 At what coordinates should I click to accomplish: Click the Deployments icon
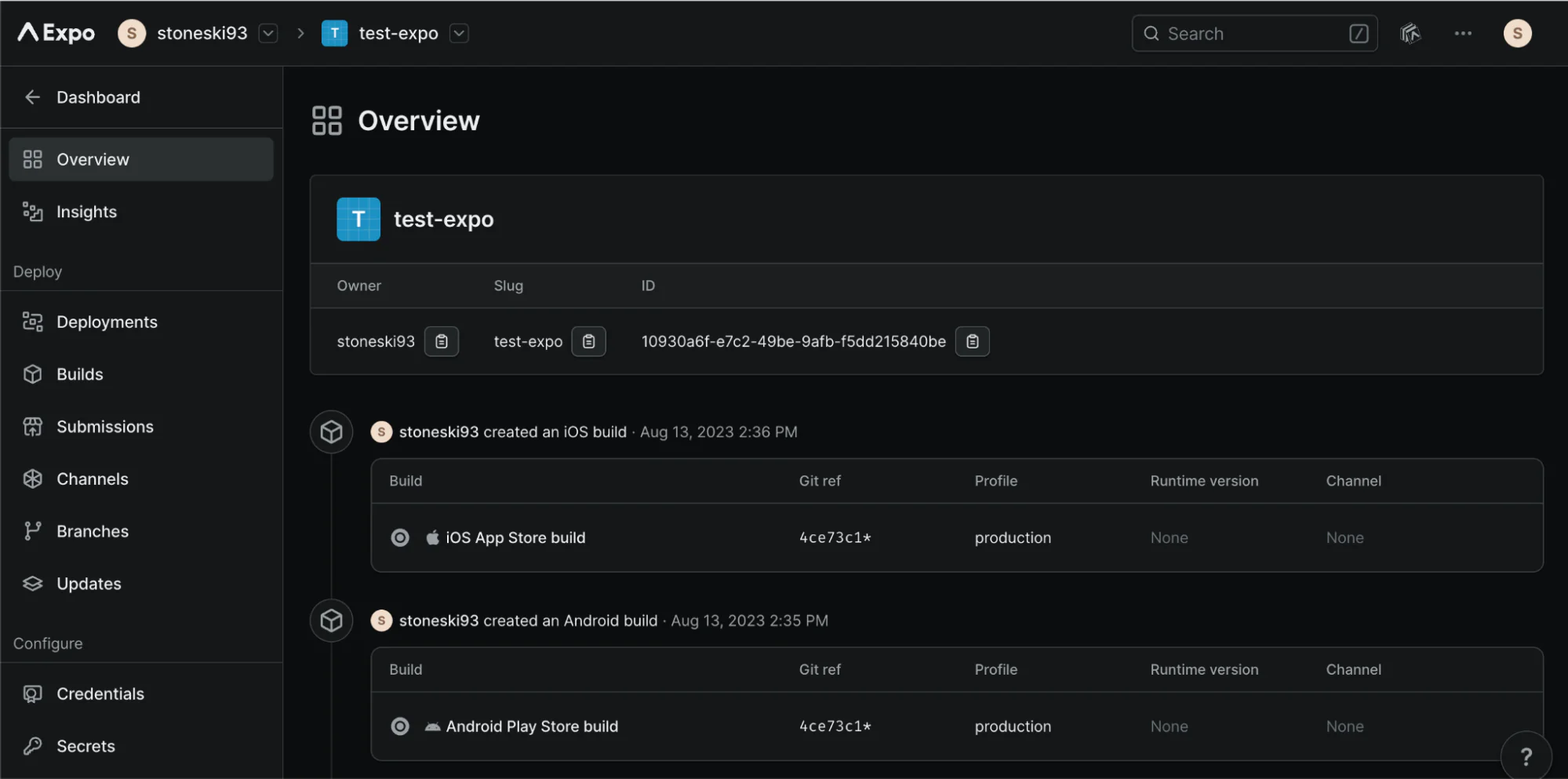[x=32, y=322]
